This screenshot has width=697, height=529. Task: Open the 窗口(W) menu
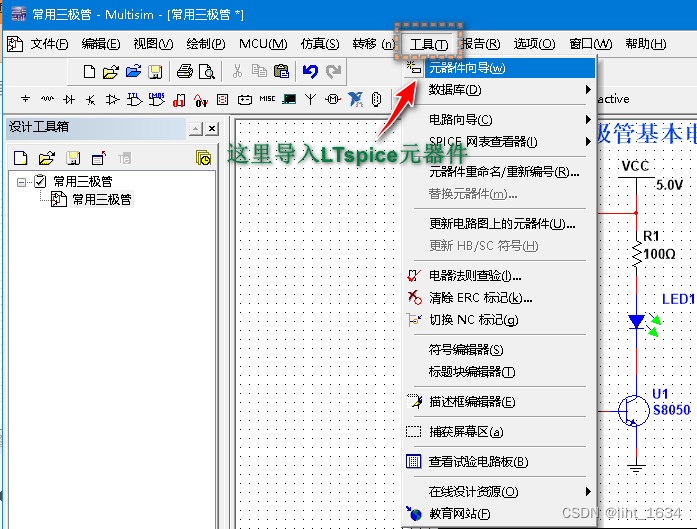click(591, 44)
